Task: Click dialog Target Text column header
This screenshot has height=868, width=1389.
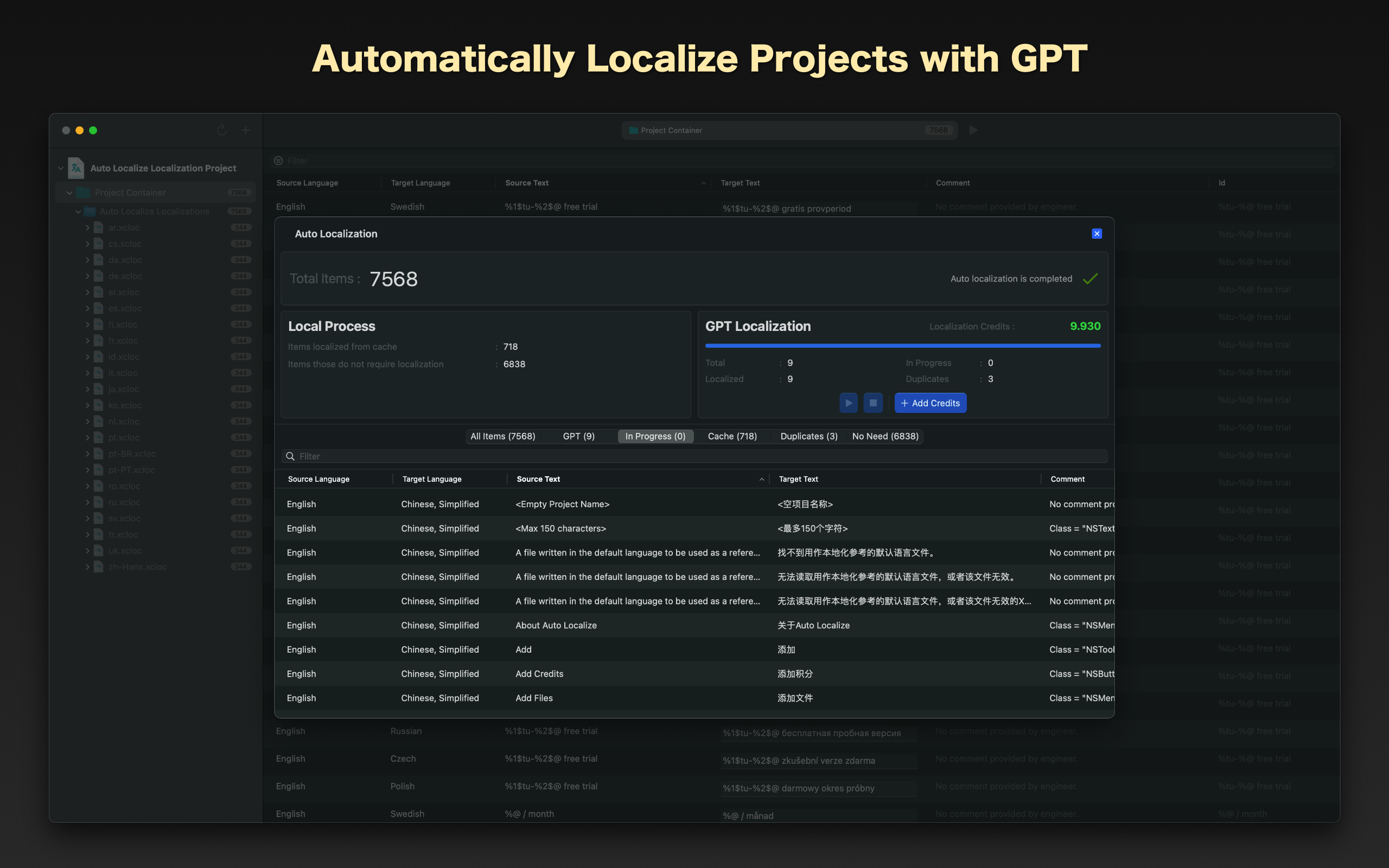Action: pos(905,479)
